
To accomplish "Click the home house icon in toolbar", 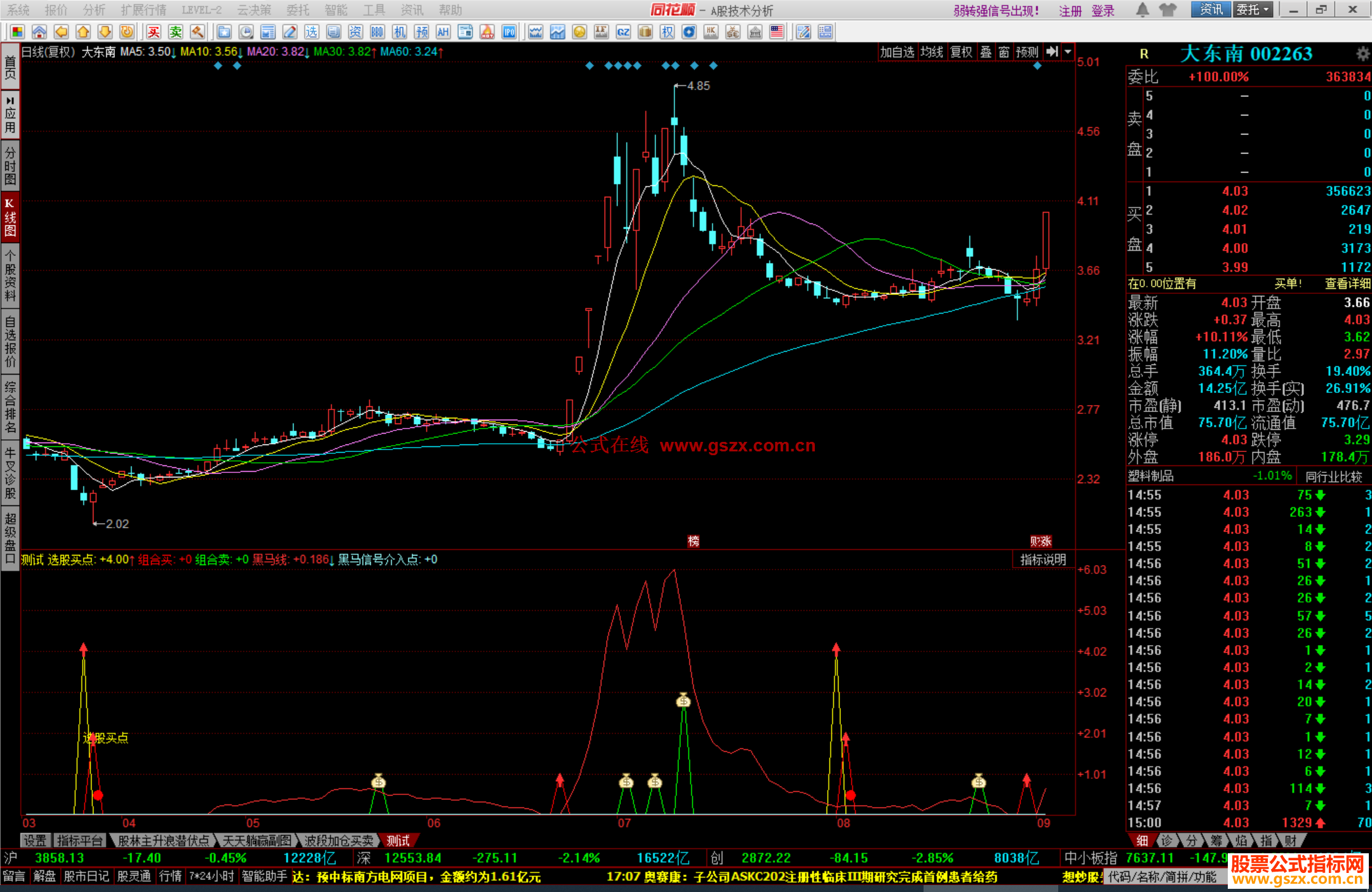I will click(x=39, y=32).
